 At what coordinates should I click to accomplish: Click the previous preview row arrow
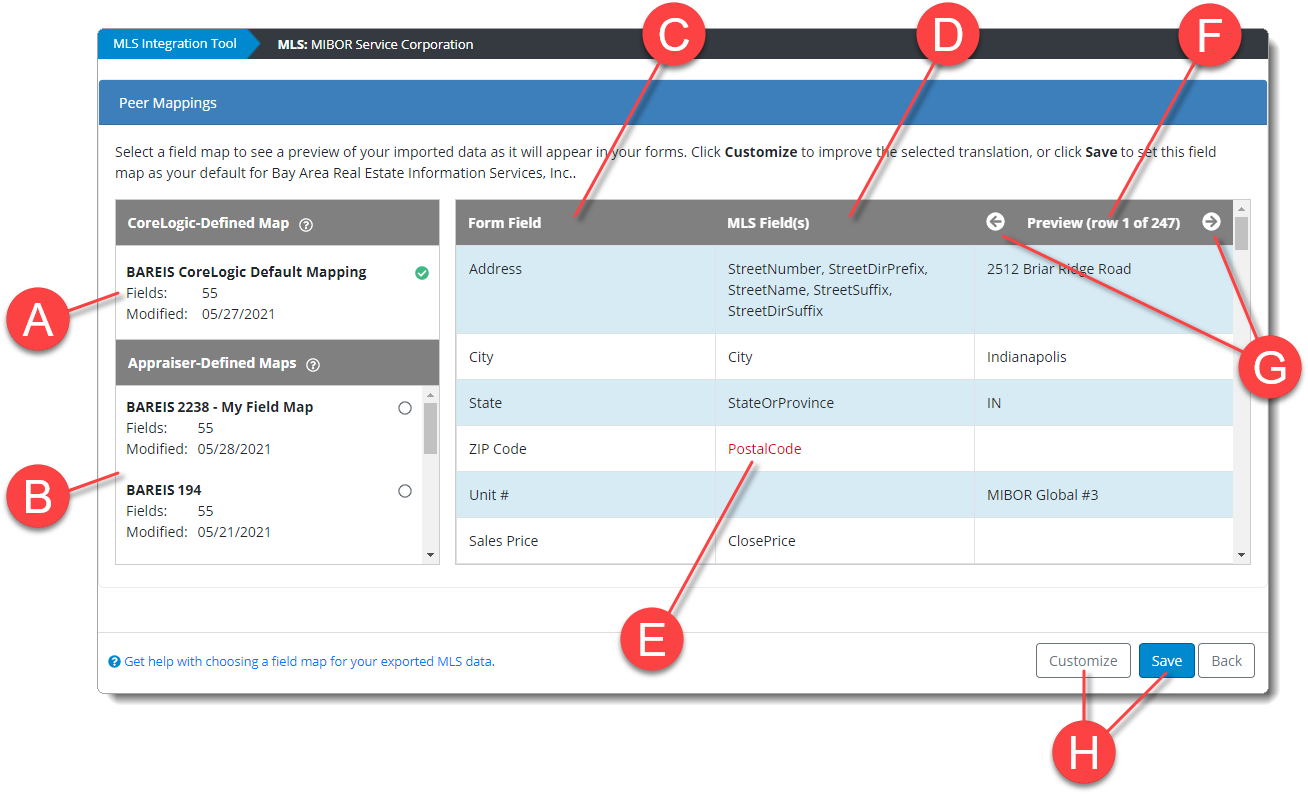pos(995,222)
